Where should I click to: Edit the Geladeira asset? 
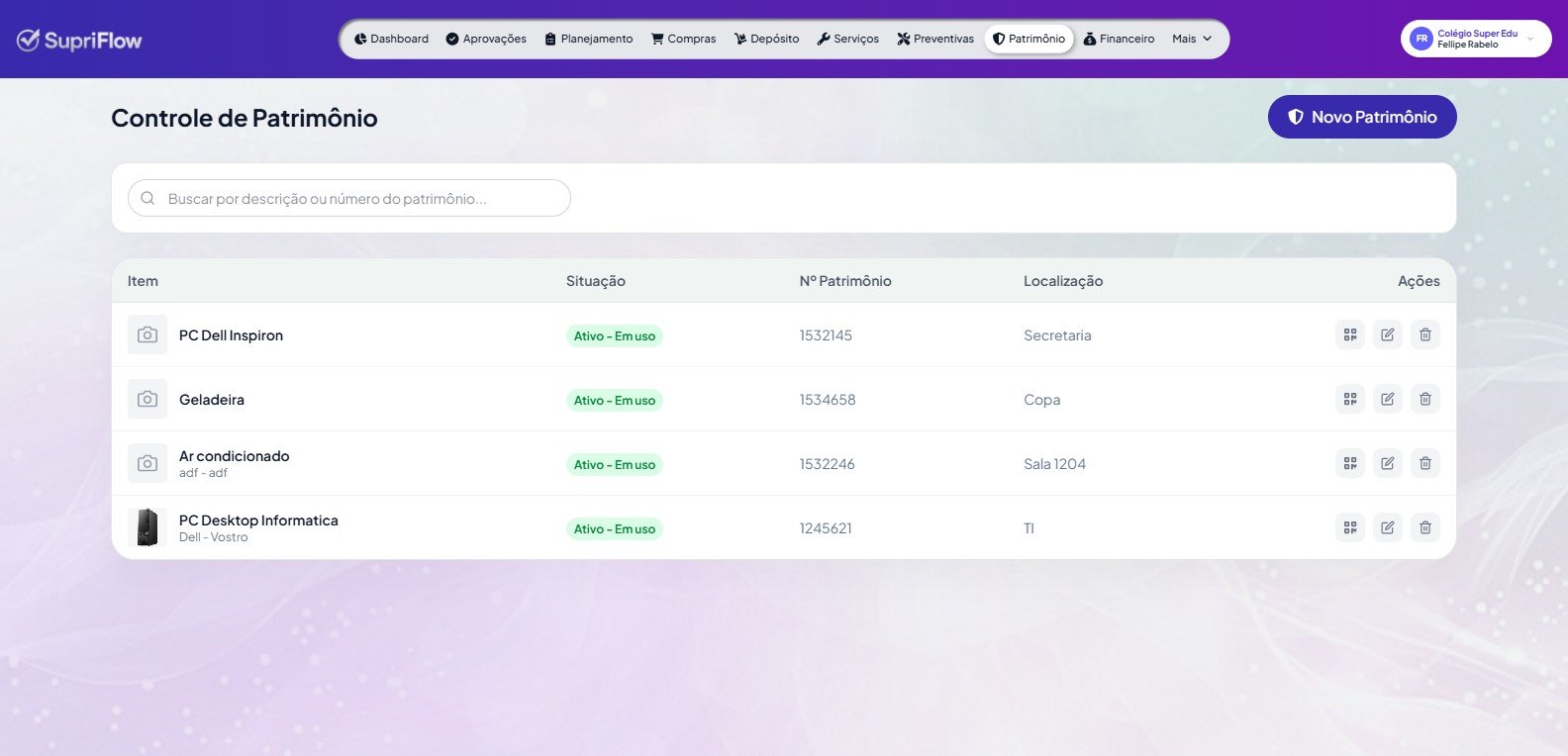pyautogui.click(x=1388, y=399)
